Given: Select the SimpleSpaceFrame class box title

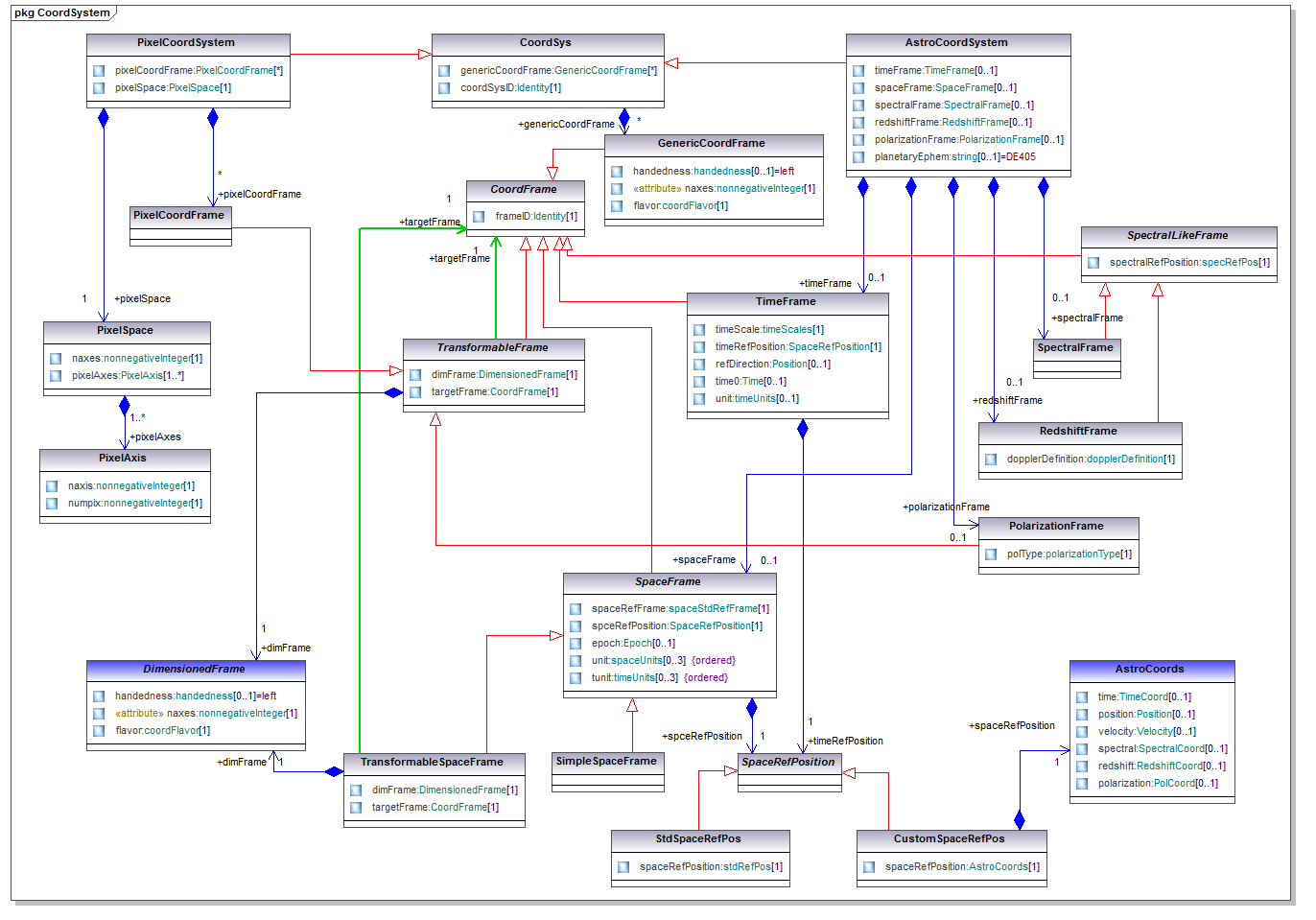Looking at the screenshot, I should tap(606, 762).
